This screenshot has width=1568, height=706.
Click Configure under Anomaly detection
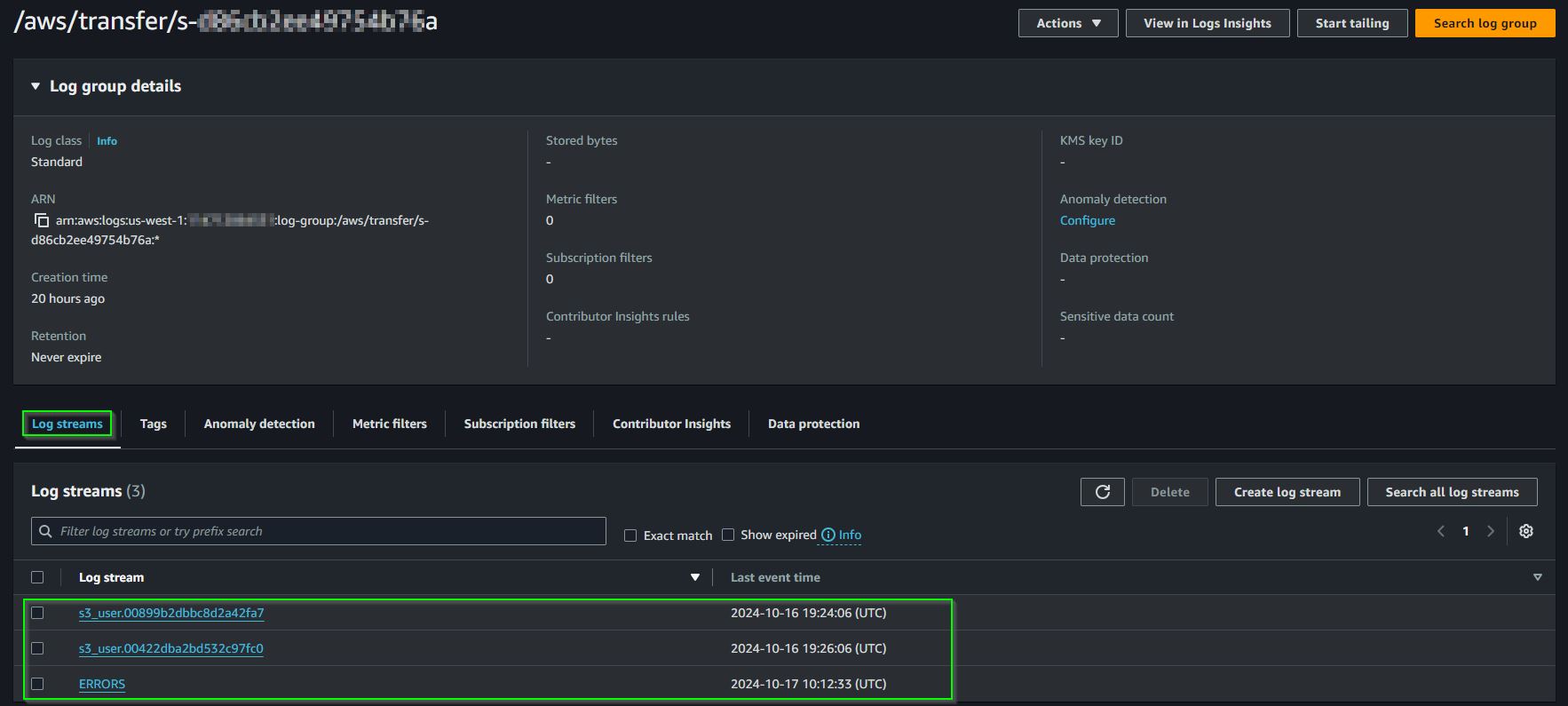(x=1088, y=220)
